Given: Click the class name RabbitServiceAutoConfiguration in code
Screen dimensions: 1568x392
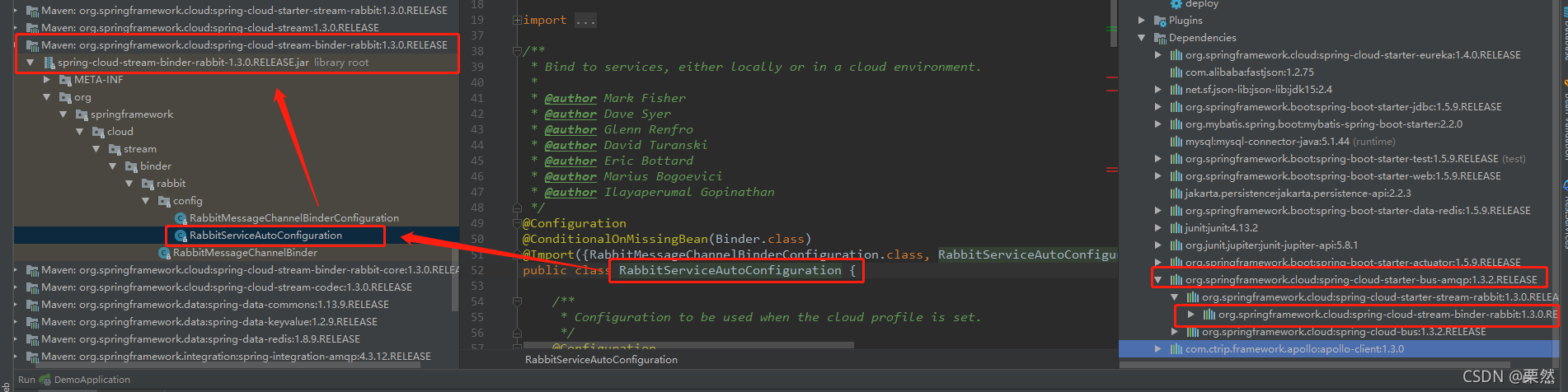Looking at the screenshot, I should pos(730,270).
